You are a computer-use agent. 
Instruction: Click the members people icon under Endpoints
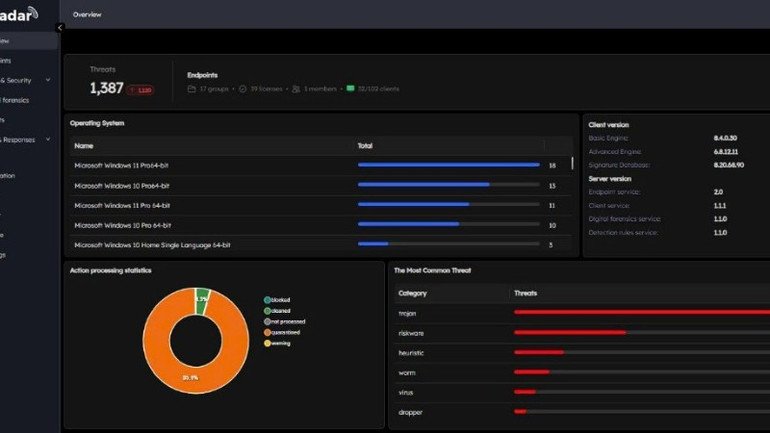[x=296, y=89]
